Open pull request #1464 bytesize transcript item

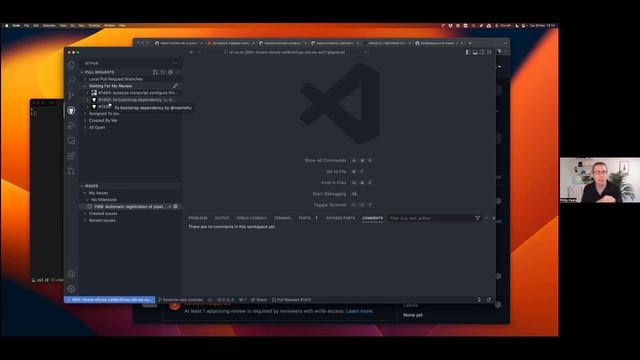(x=131, y=93)
